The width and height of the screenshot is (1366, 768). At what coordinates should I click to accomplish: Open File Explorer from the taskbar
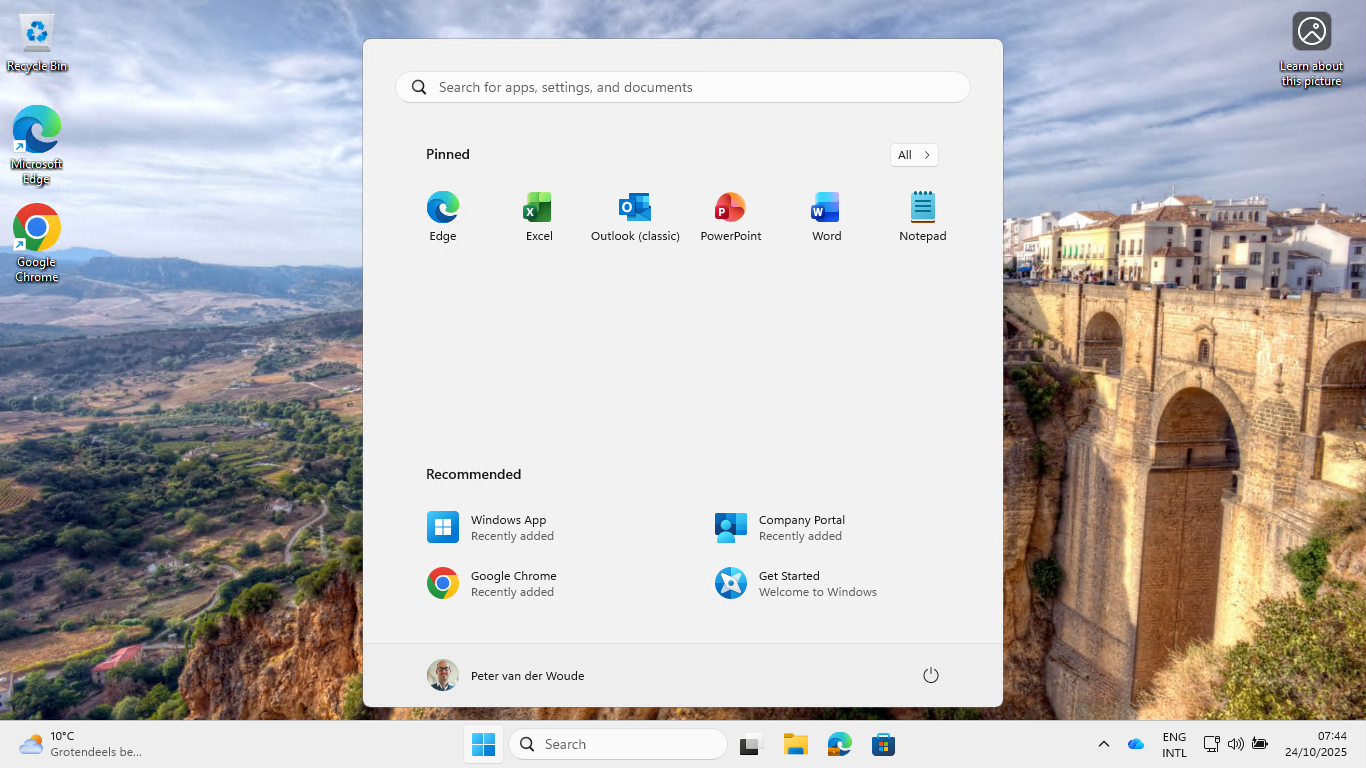click(x=795, y=744)
